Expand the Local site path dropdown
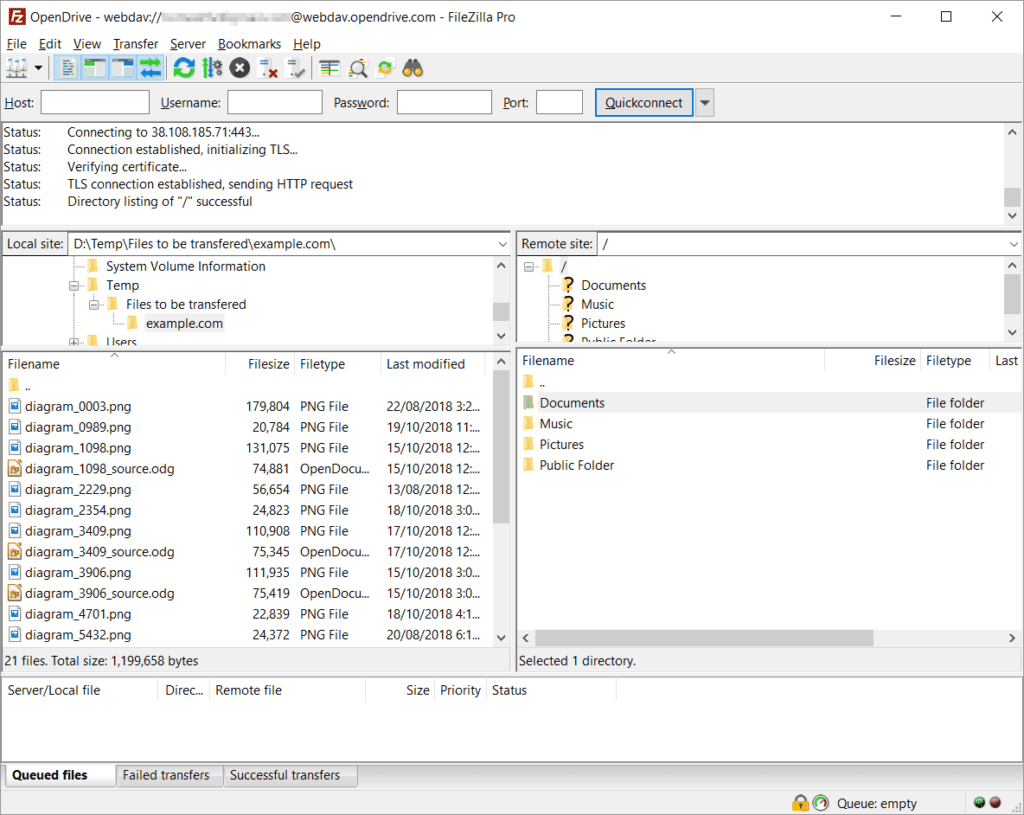Screen dimensions: 1024x815 click(x=502, y=244)
